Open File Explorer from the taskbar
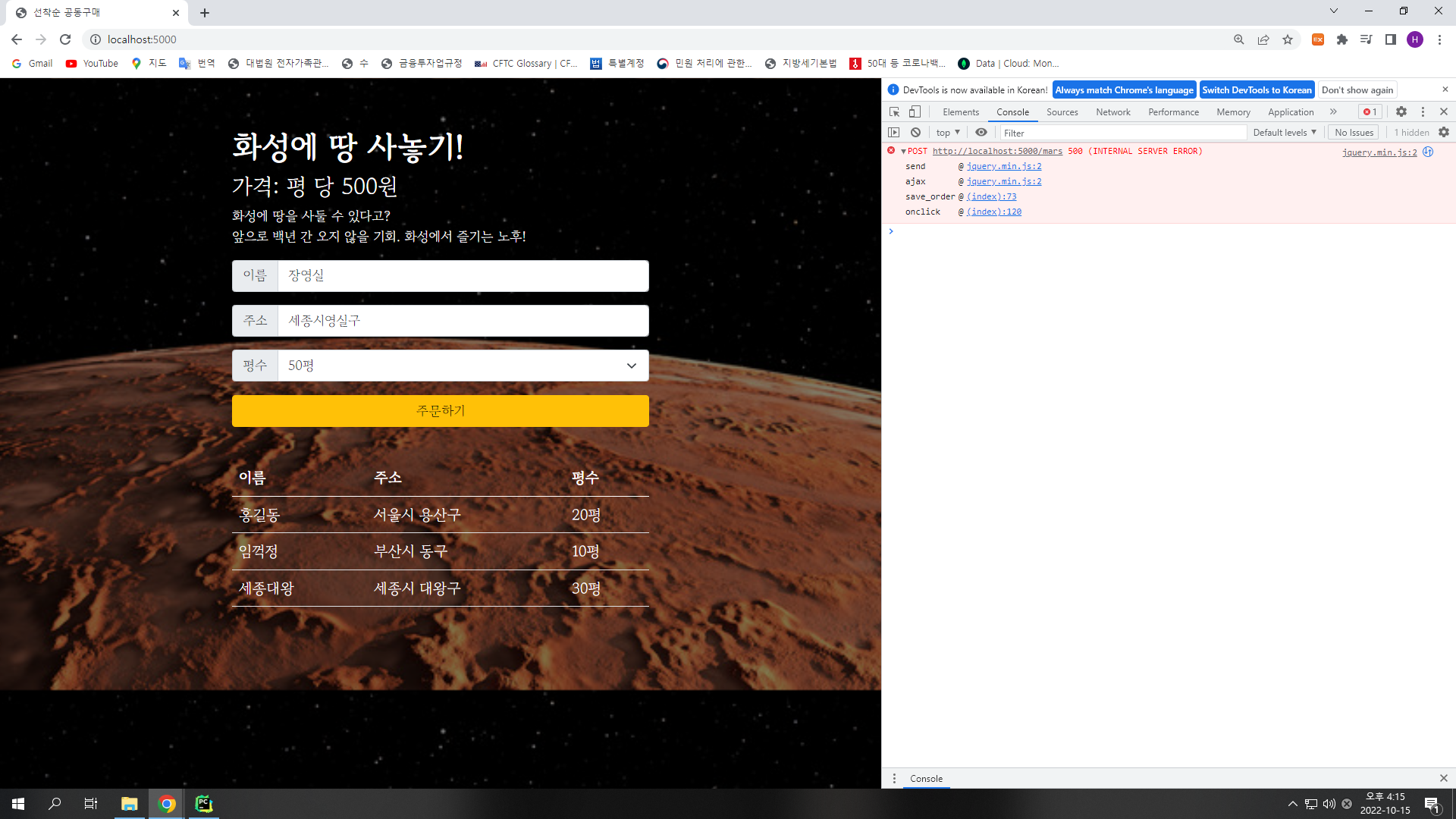Screen dimensions: 1456x819 [130, 804]
